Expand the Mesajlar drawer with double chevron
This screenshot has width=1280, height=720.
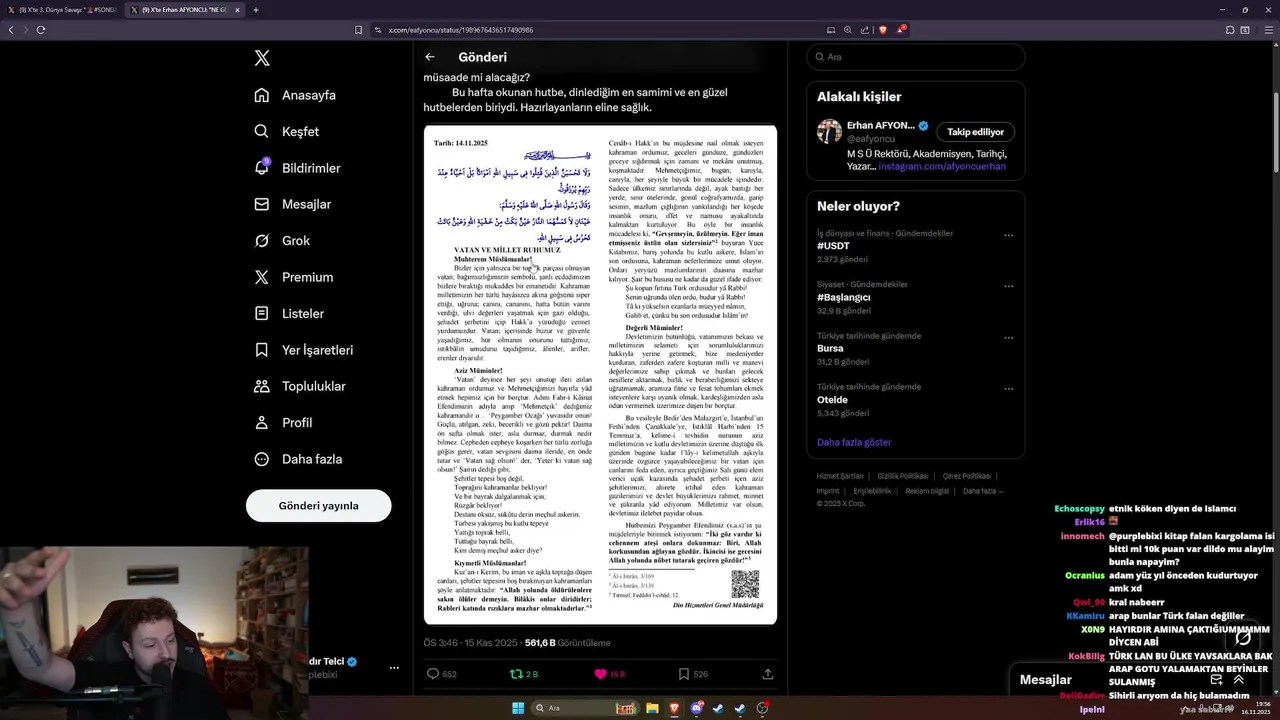pyautogui.click(x=1239, y=679)
